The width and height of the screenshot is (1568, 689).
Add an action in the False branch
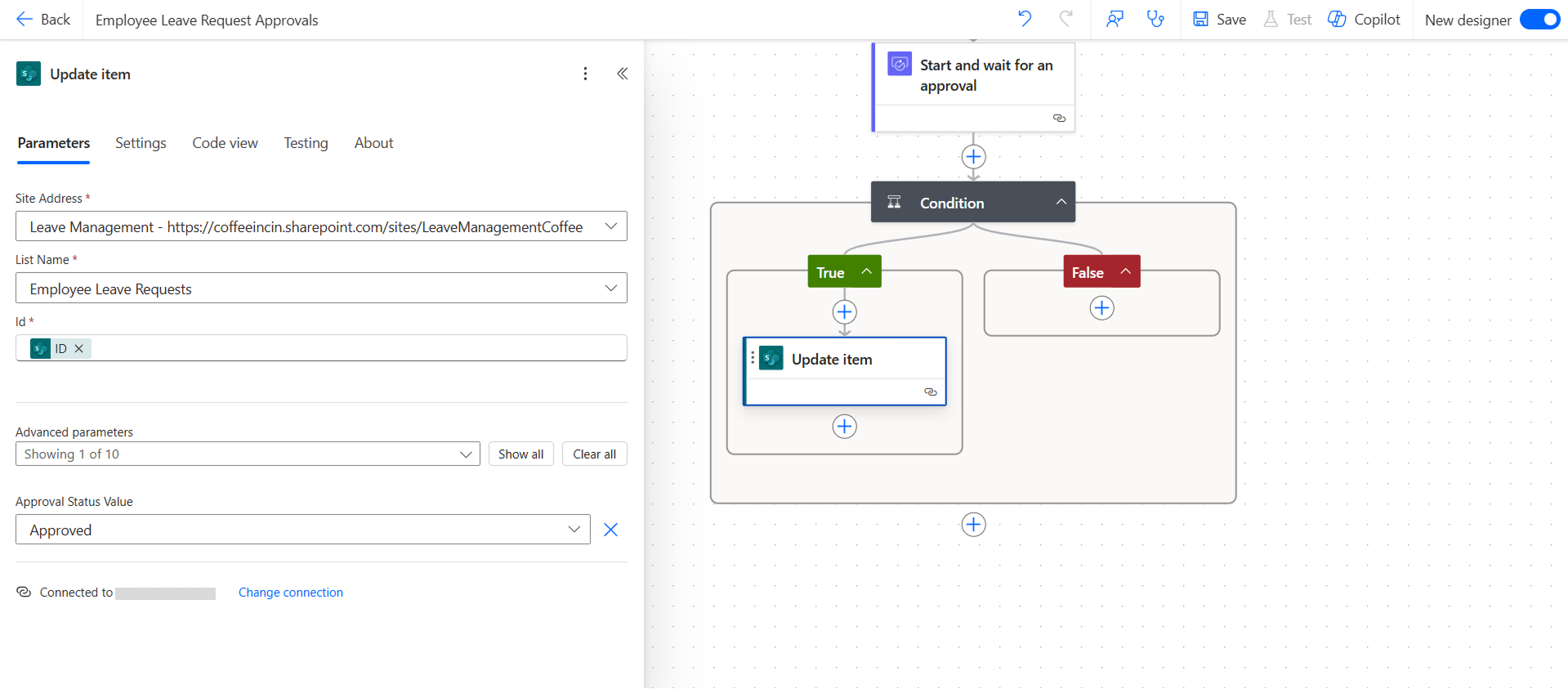click(1101, 308)
